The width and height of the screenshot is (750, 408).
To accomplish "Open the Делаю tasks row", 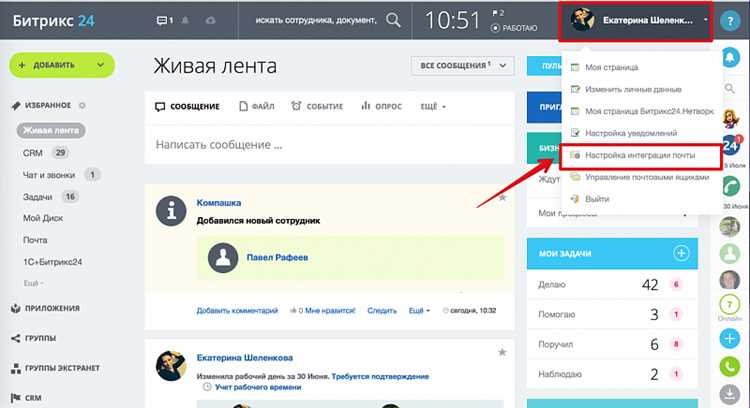I will [x=612, y=285].
